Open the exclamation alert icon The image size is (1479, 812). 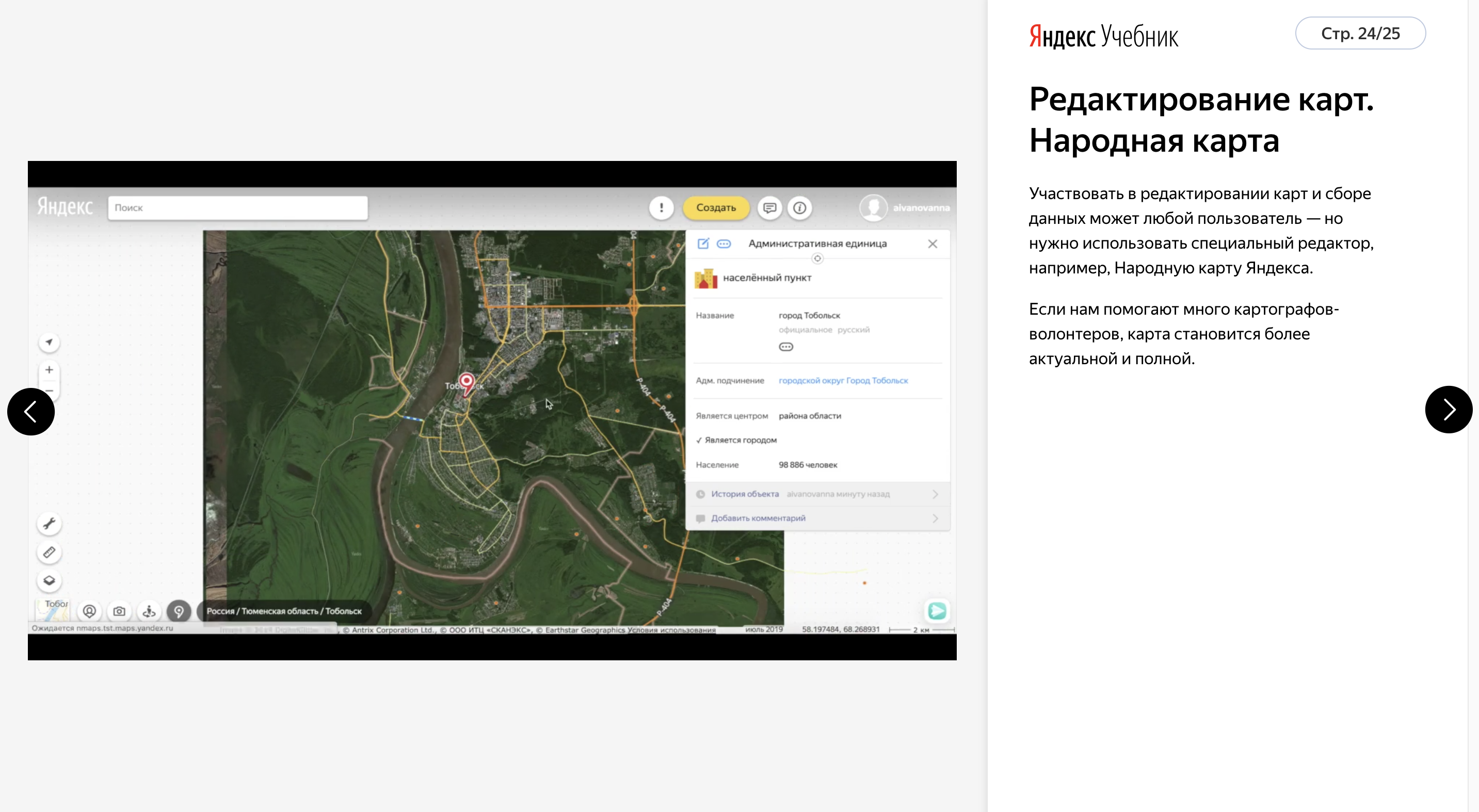click(x=661, y=208)
